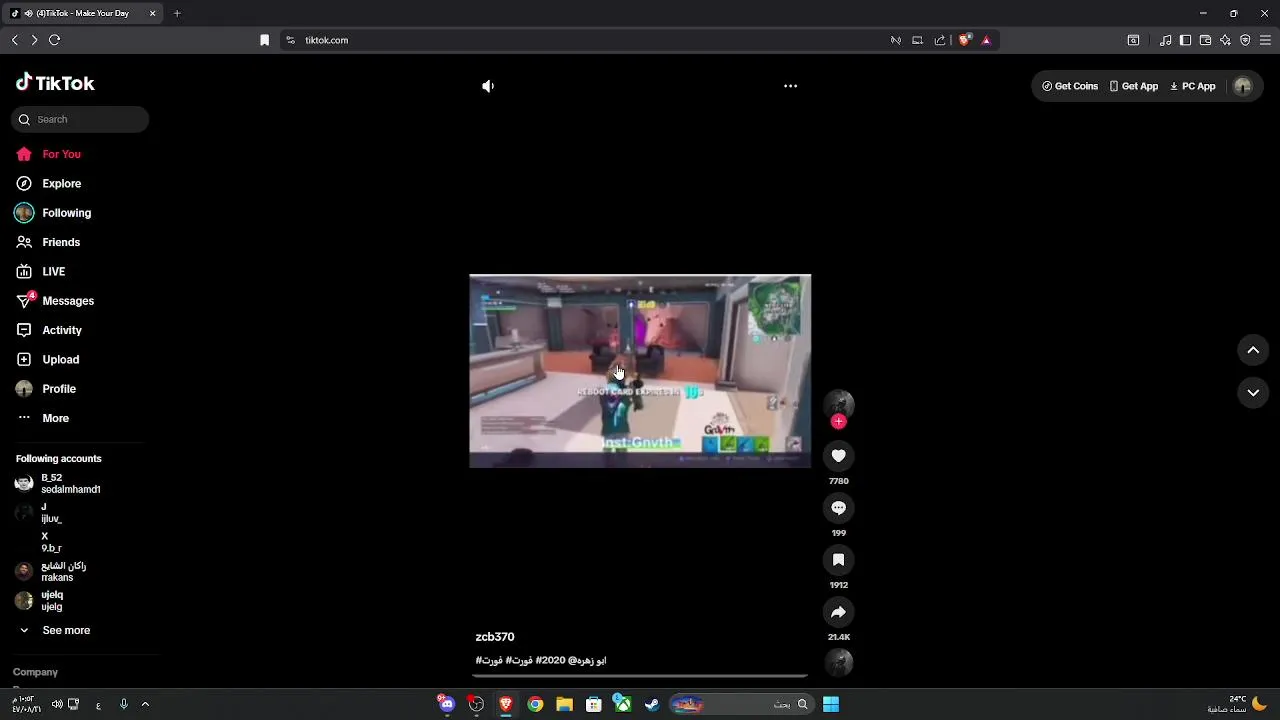Open the playlist music note icon

[1165, 40]
